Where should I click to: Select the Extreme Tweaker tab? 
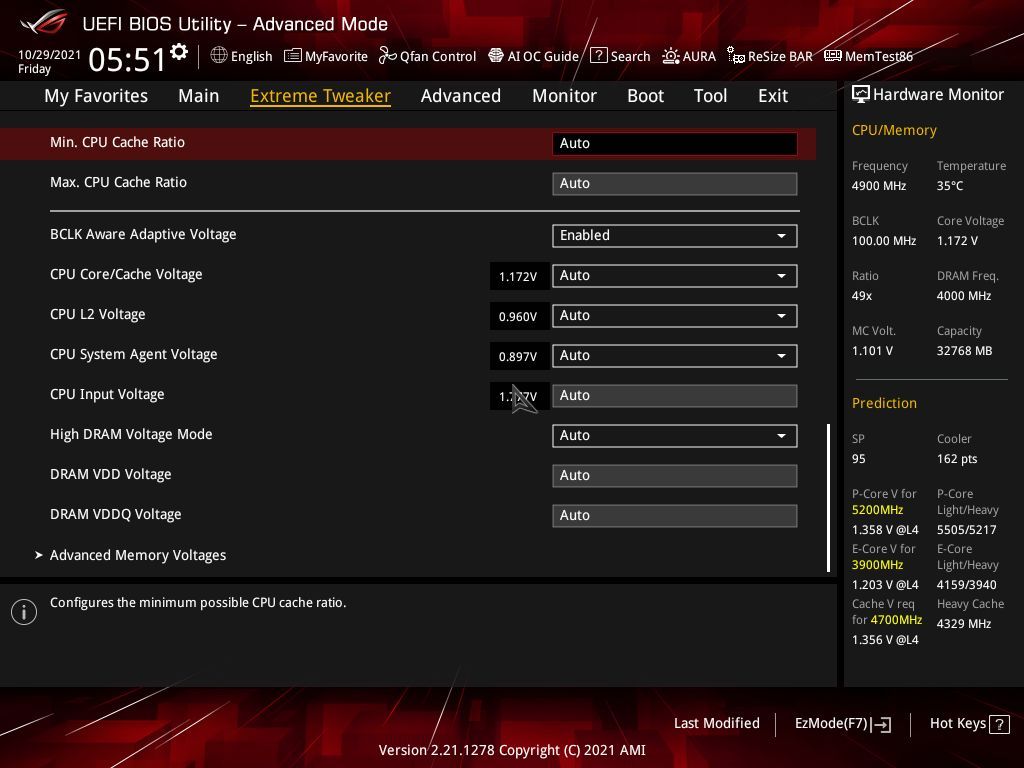click(321, 96)
